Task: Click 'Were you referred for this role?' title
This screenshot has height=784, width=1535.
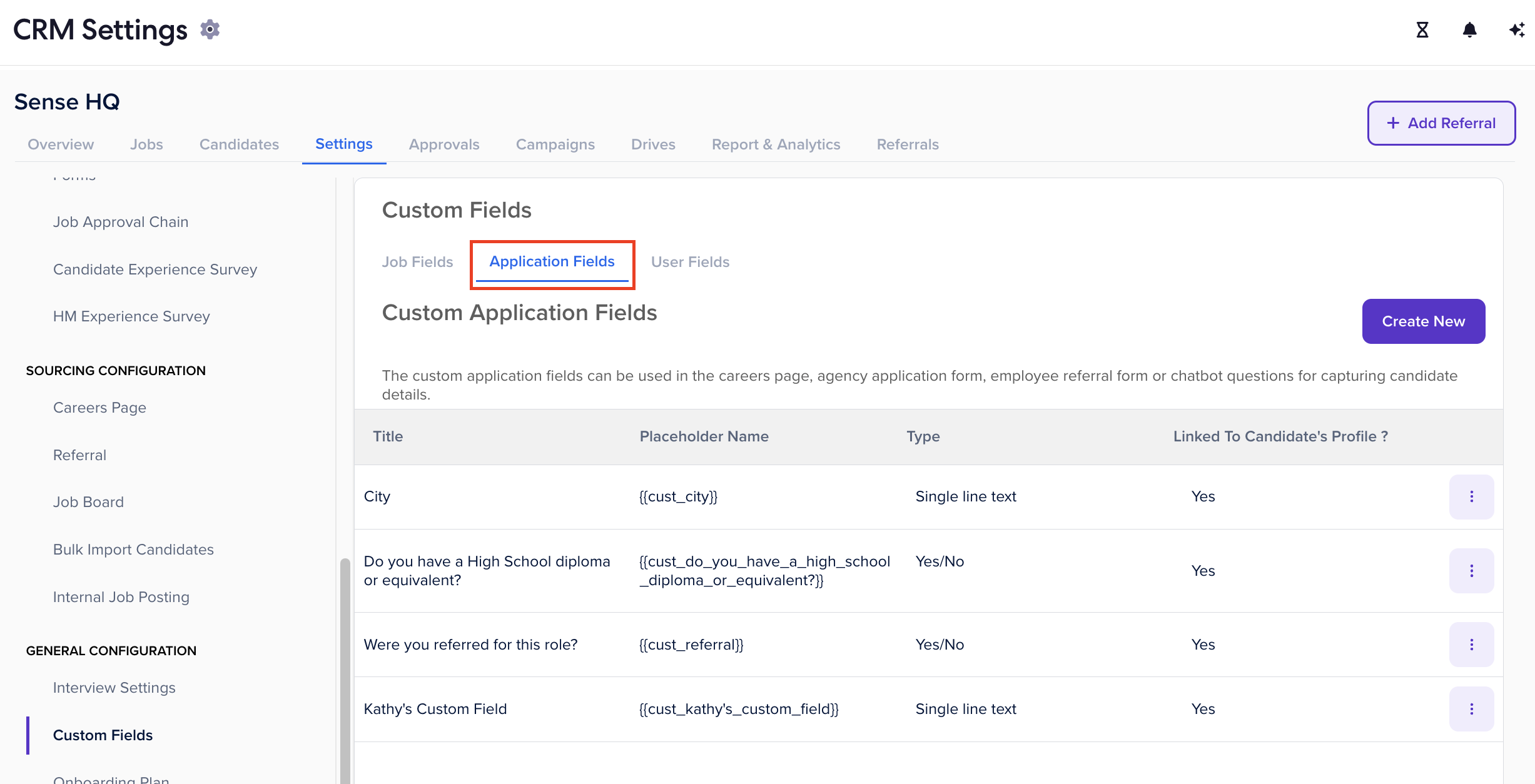Action: [x=470, y=645]
